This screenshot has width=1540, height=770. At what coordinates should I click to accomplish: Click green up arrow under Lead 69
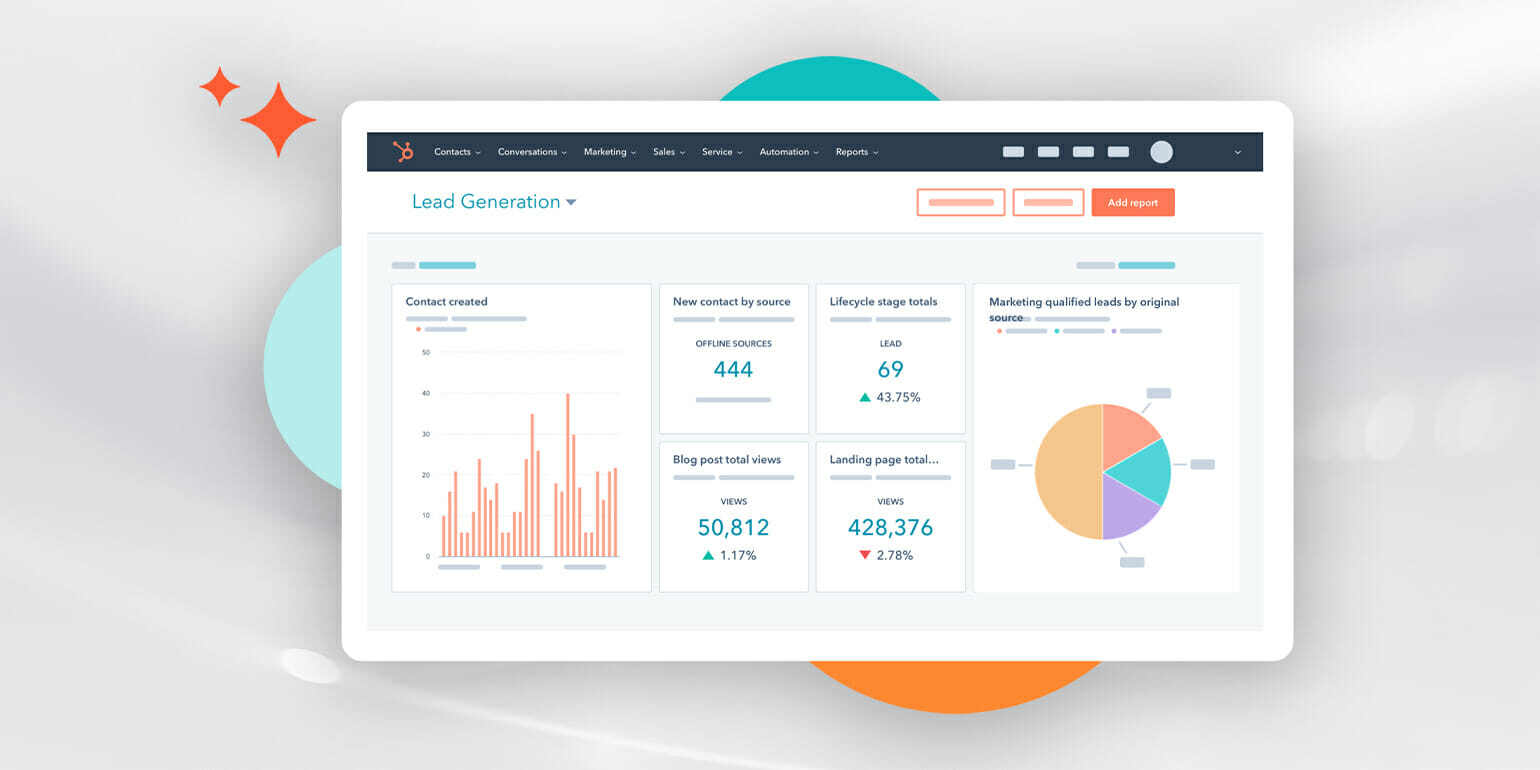click(x=865, y=397)
